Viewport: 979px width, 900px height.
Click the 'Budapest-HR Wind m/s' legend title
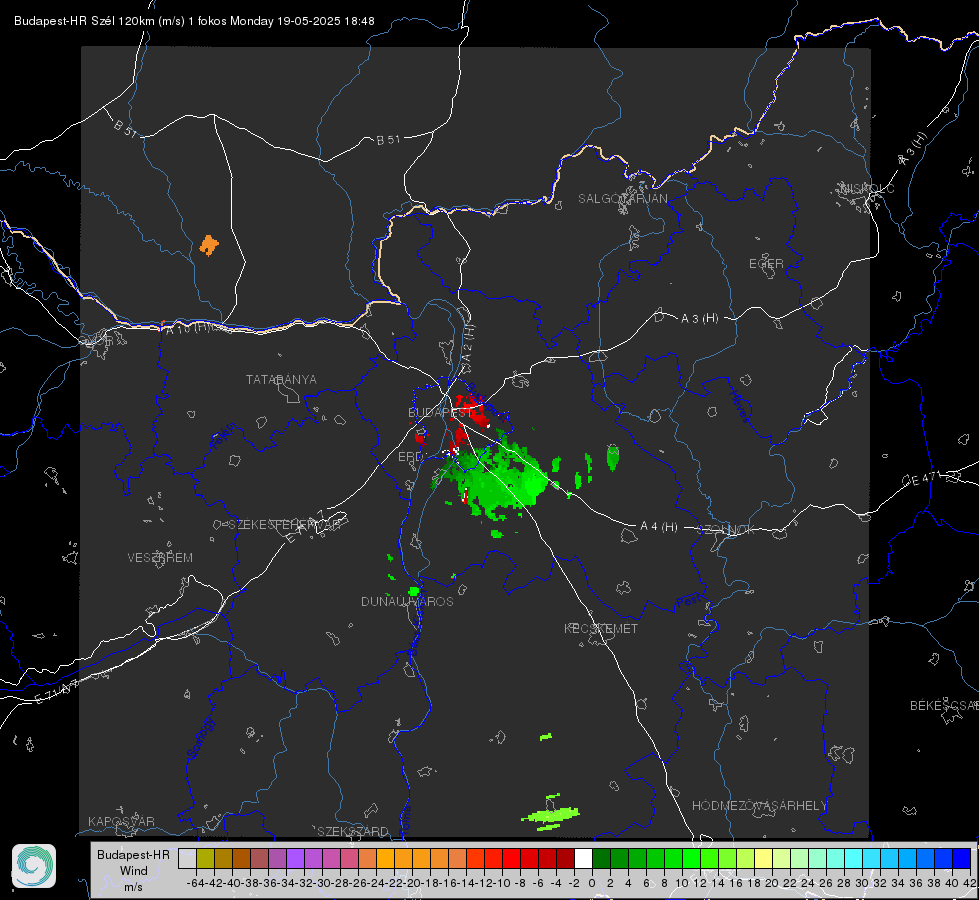[133, 871]
